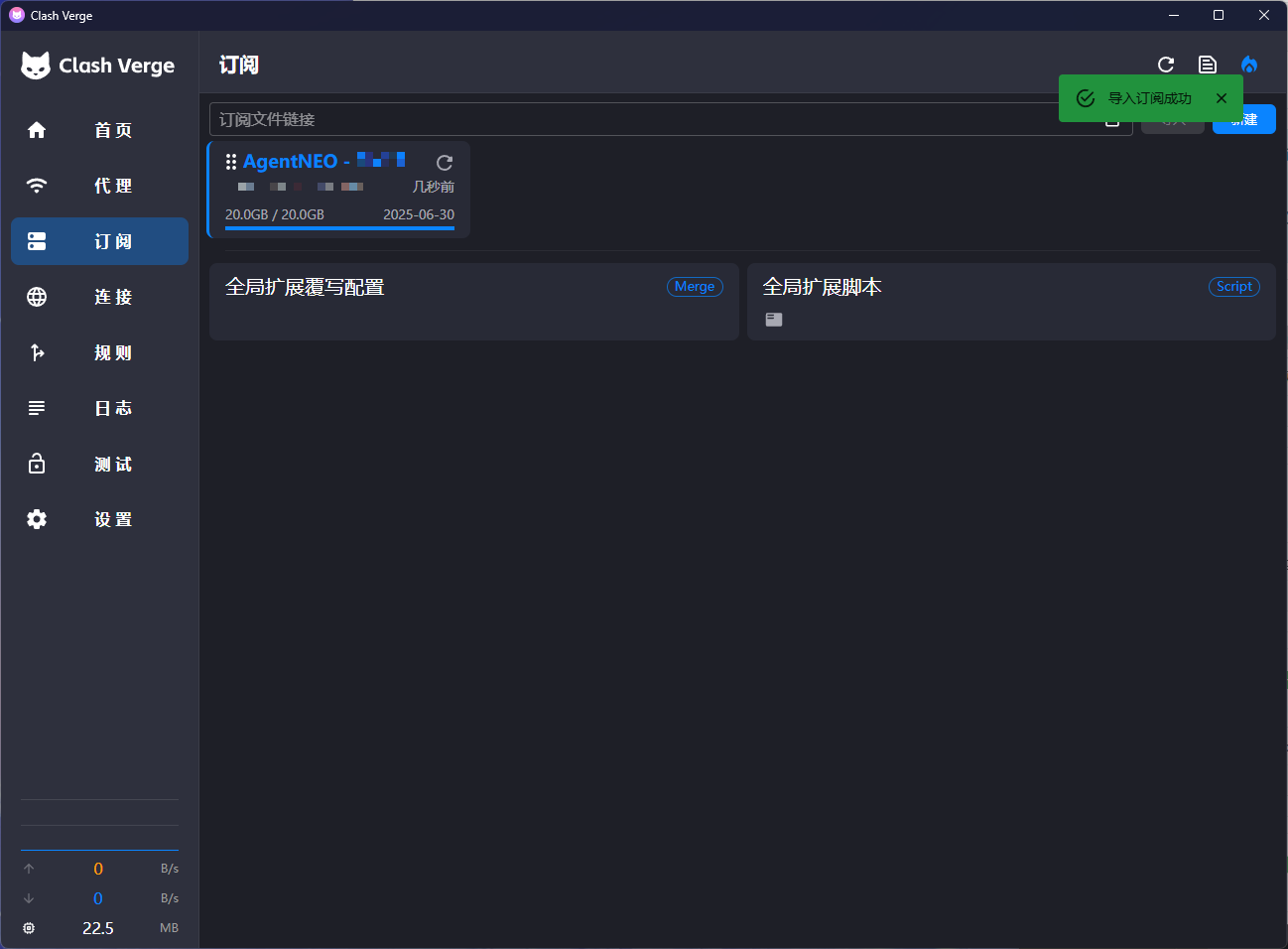
Task: Refresh the AgentNEO subscription card
Action: [445, 163]
